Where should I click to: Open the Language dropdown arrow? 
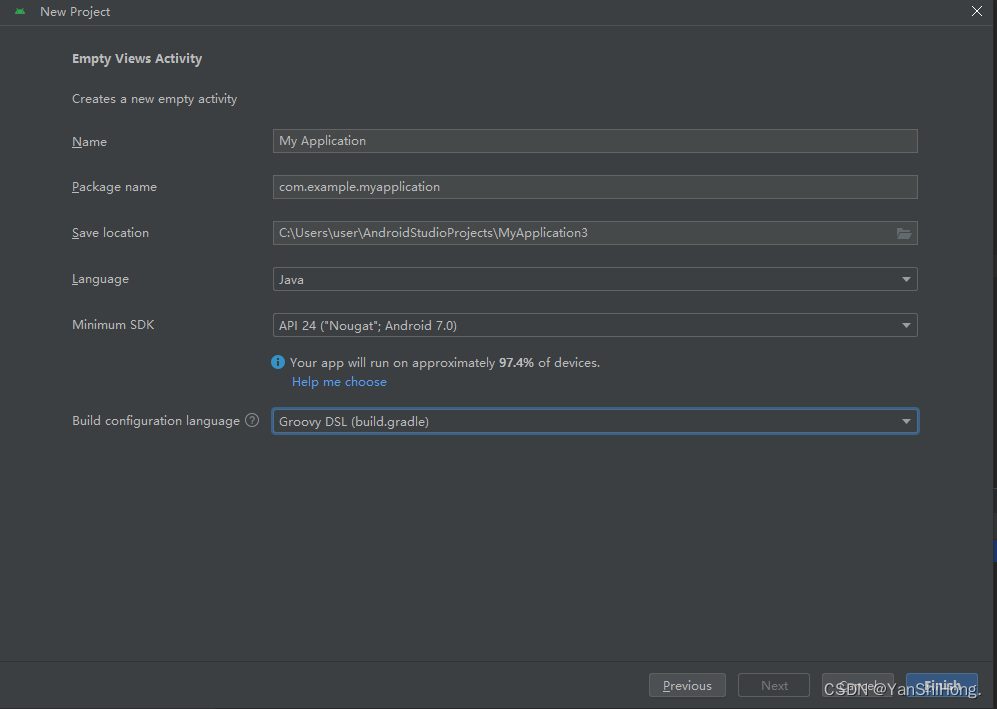click(906, 279)
